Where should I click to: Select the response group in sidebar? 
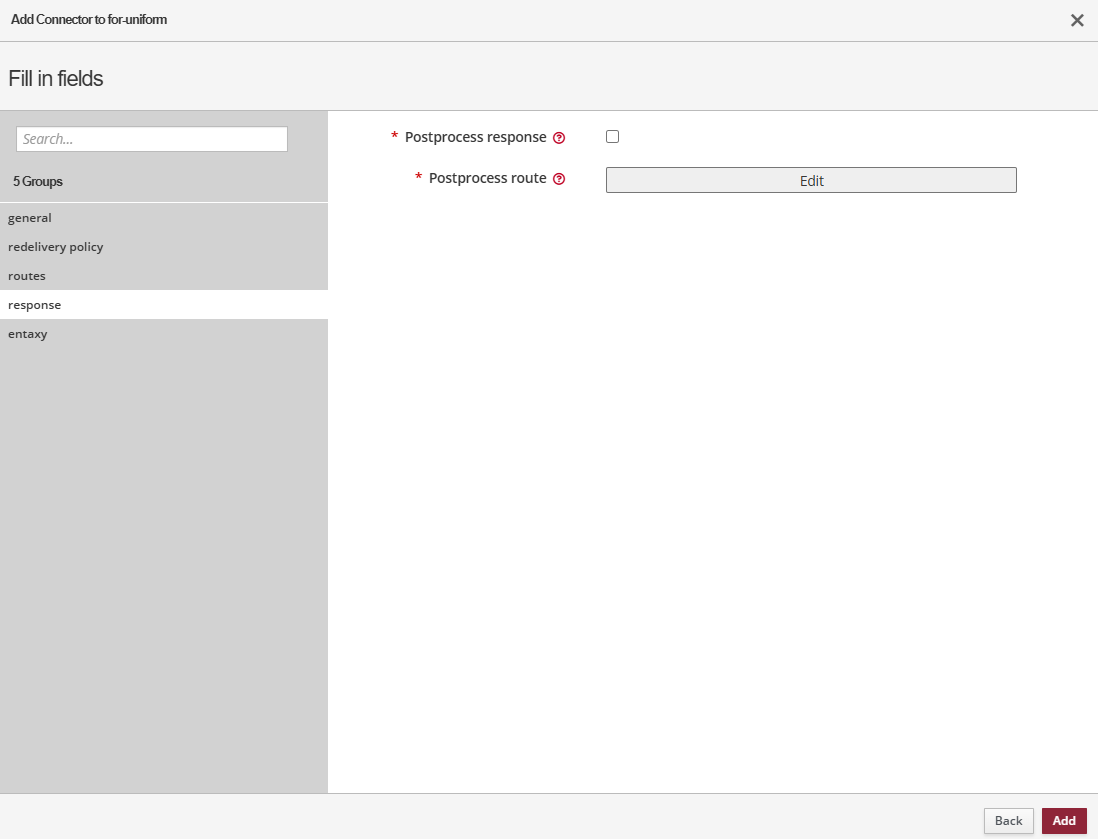click(35, 305)
